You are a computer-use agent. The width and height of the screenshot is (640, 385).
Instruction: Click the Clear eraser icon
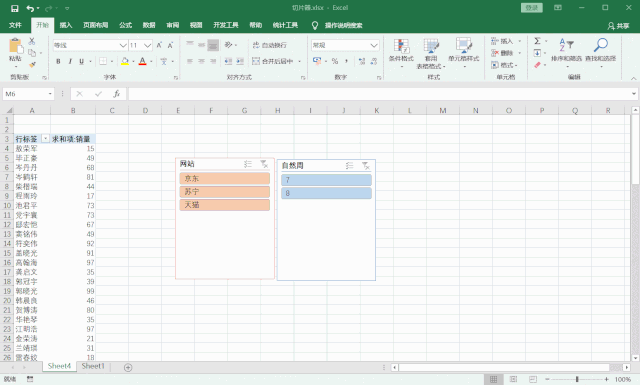click(538, 65)
